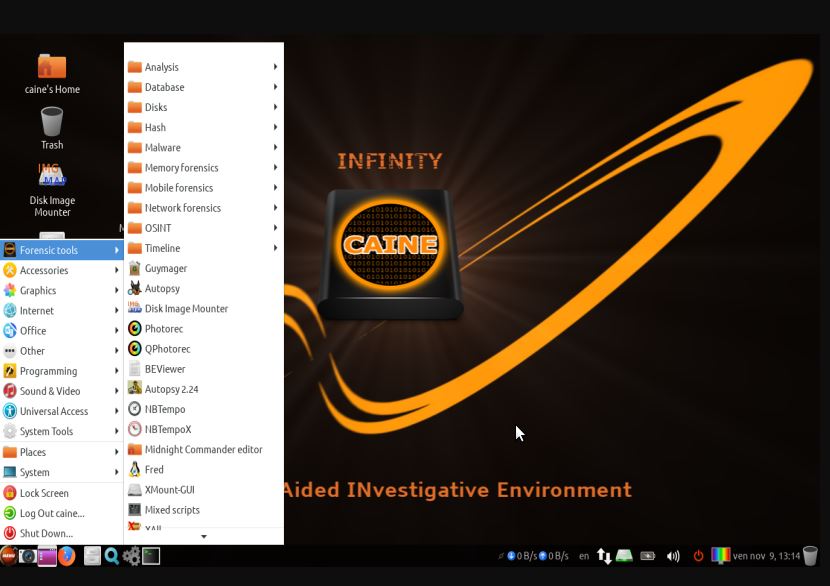The height and width of the screenshot is (586, 830).
Task: Open the Places submenu
Action: point(61,452)
